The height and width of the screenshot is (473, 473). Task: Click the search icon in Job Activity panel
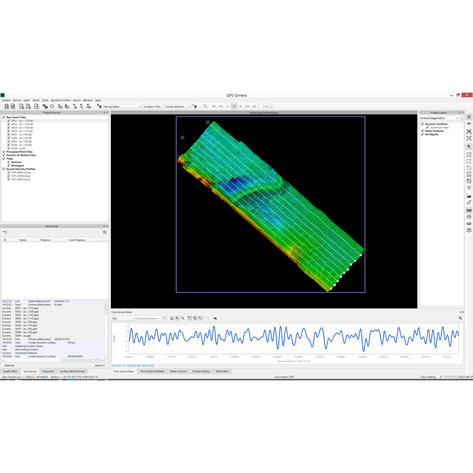click(105, 232)
